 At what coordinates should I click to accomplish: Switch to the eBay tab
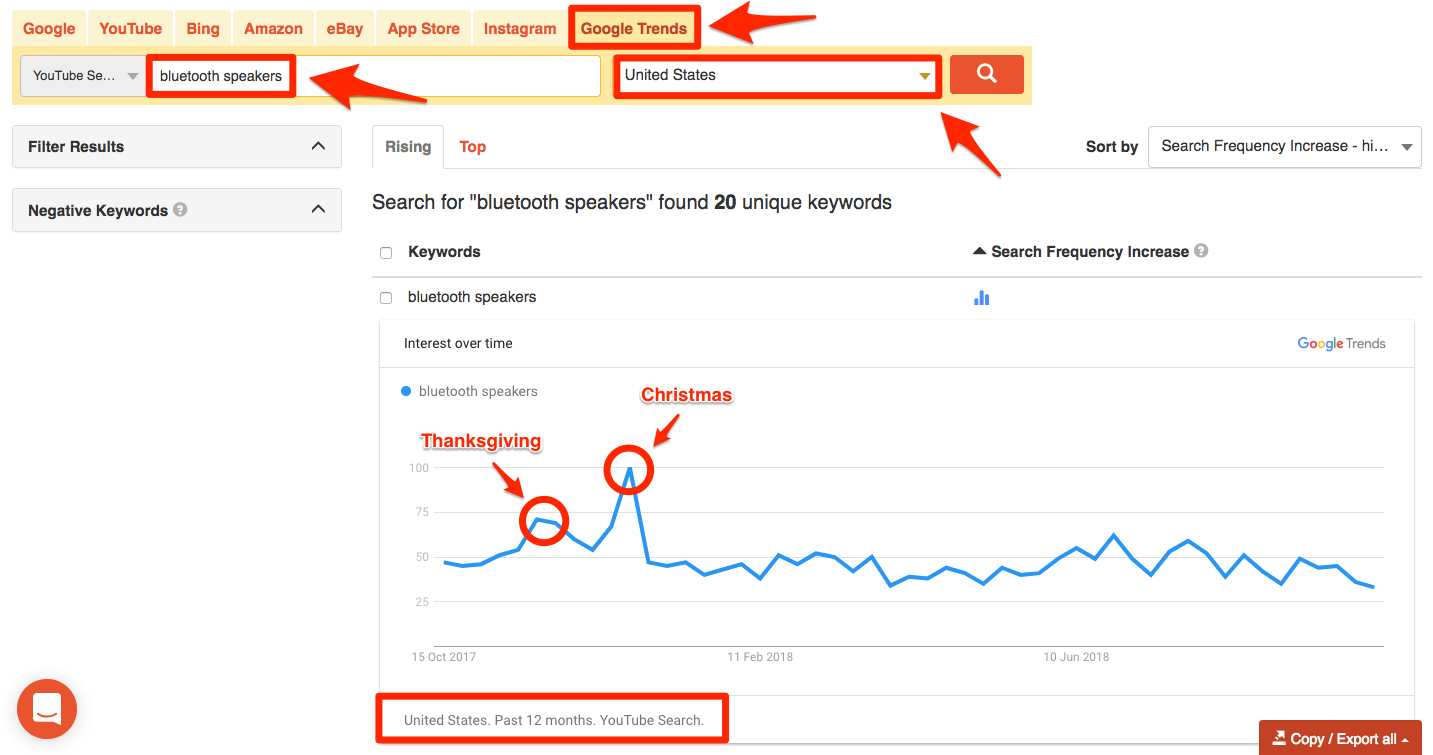pyautogui.click(x=345, y=29)
